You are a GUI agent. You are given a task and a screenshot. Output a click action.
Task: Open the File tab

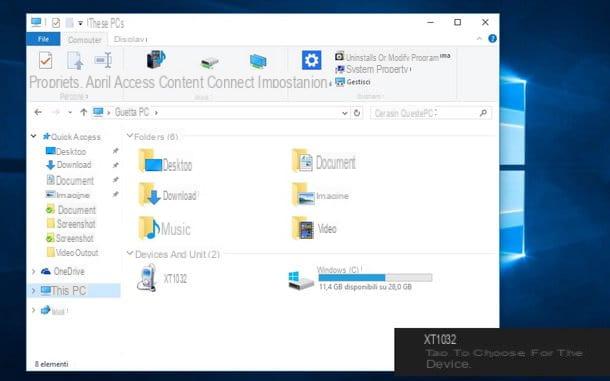(x=43, y=39)
